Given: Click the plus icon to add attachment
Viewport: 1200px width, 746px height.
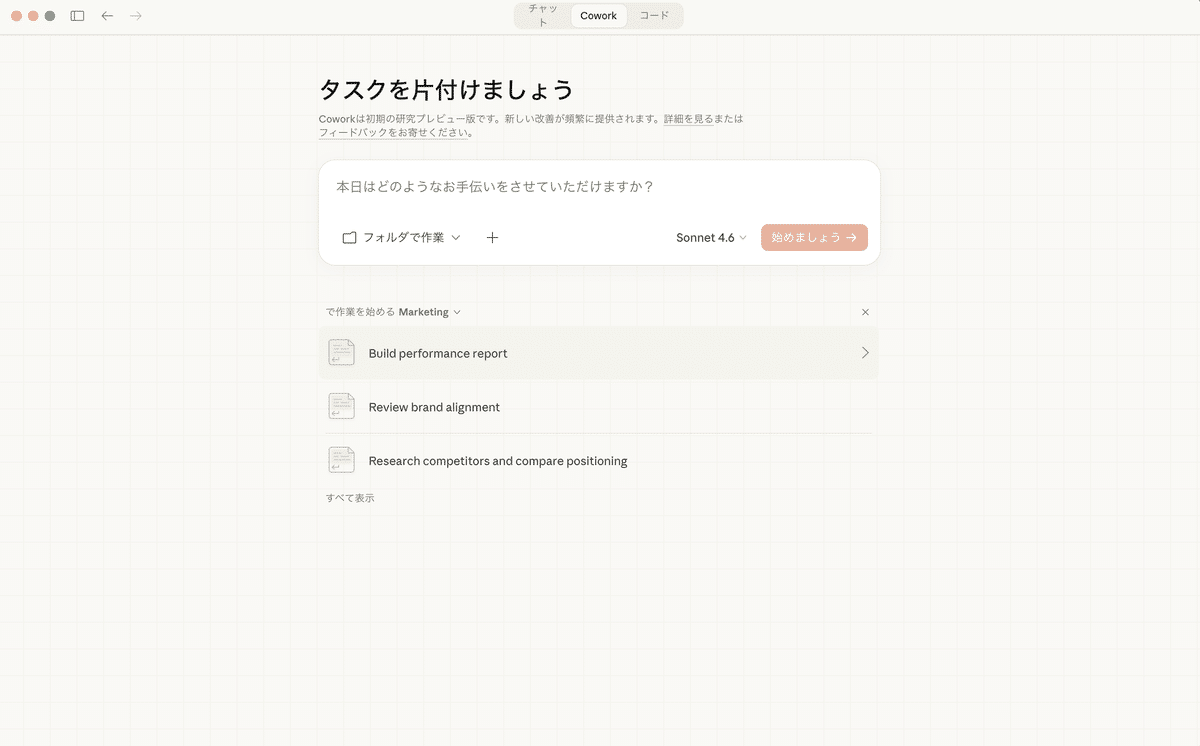Looking at the screenshot, I should click(492, 238).
